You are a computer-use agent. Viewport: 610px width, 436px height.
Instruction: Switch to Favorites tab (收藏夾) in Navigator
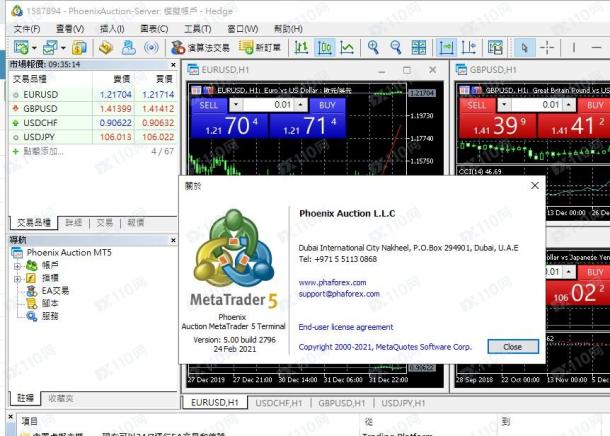pos(61,398)
